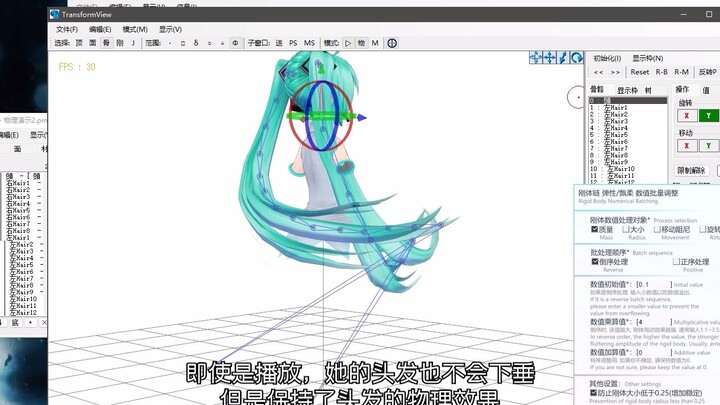Switch to the 显示枠 tab

tap(628, 90)
